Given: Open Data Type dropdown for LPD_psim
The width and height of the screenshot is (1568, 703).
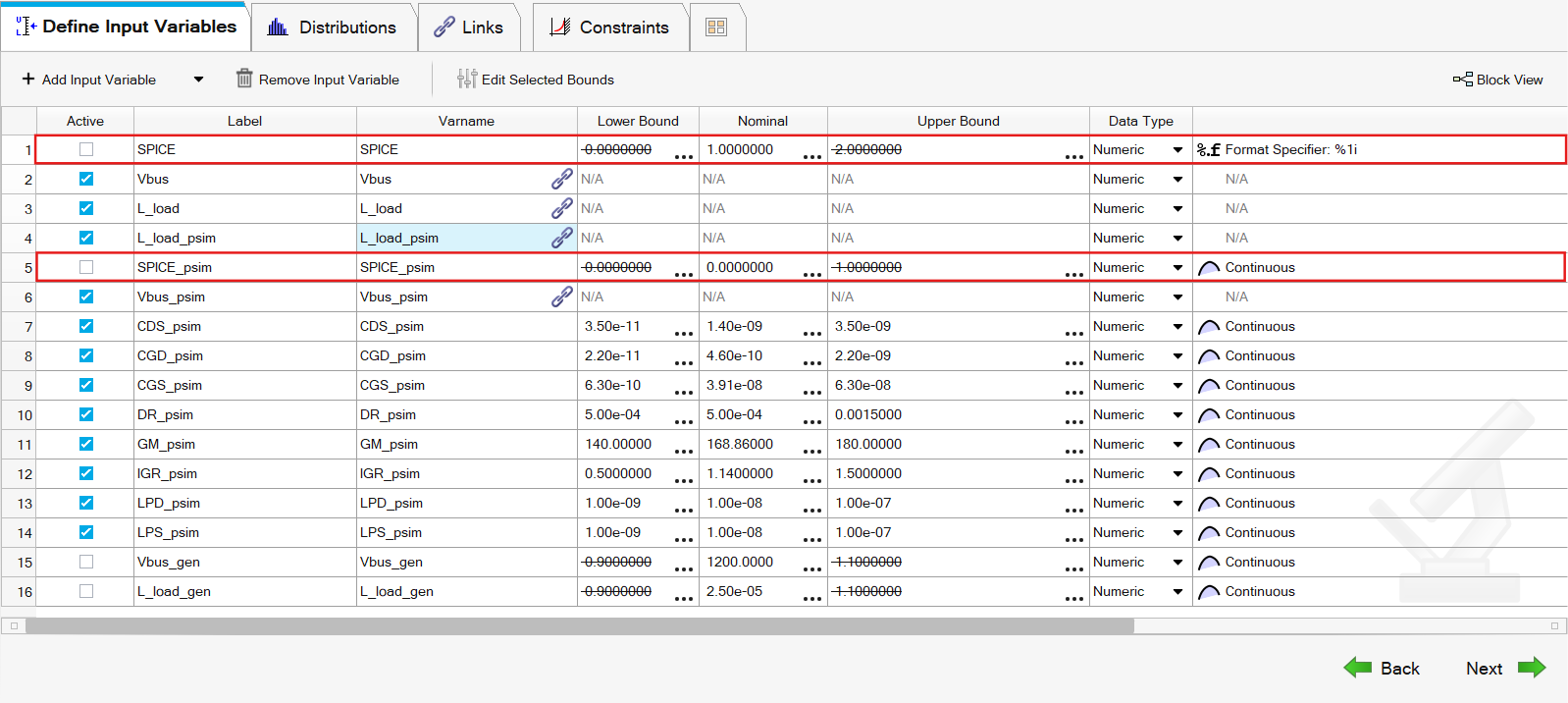Looking at the screenshot, I should [1177, 504].
